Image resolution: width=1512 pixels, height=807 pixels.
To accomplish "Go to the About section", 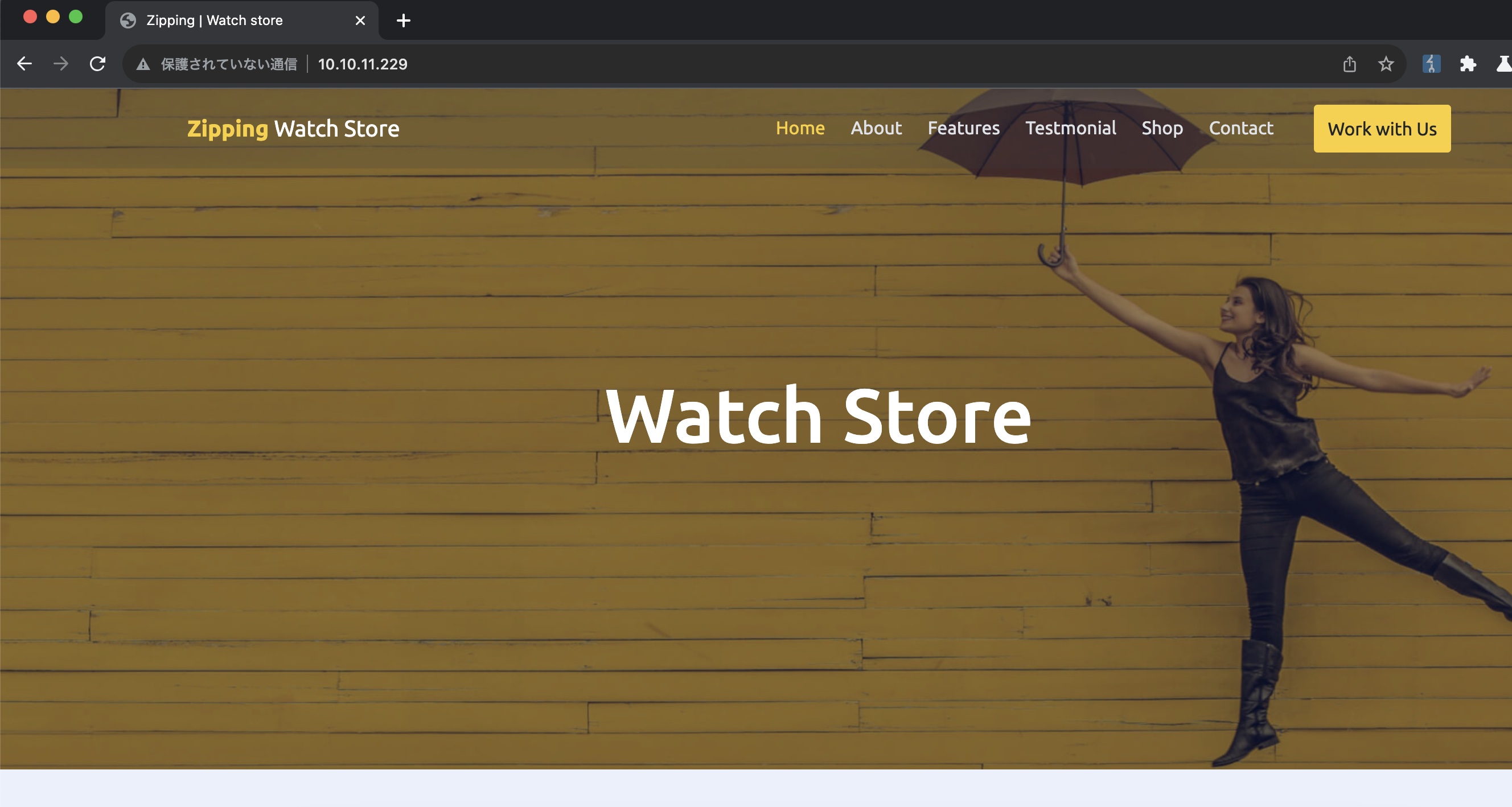I will pos(876,128).
